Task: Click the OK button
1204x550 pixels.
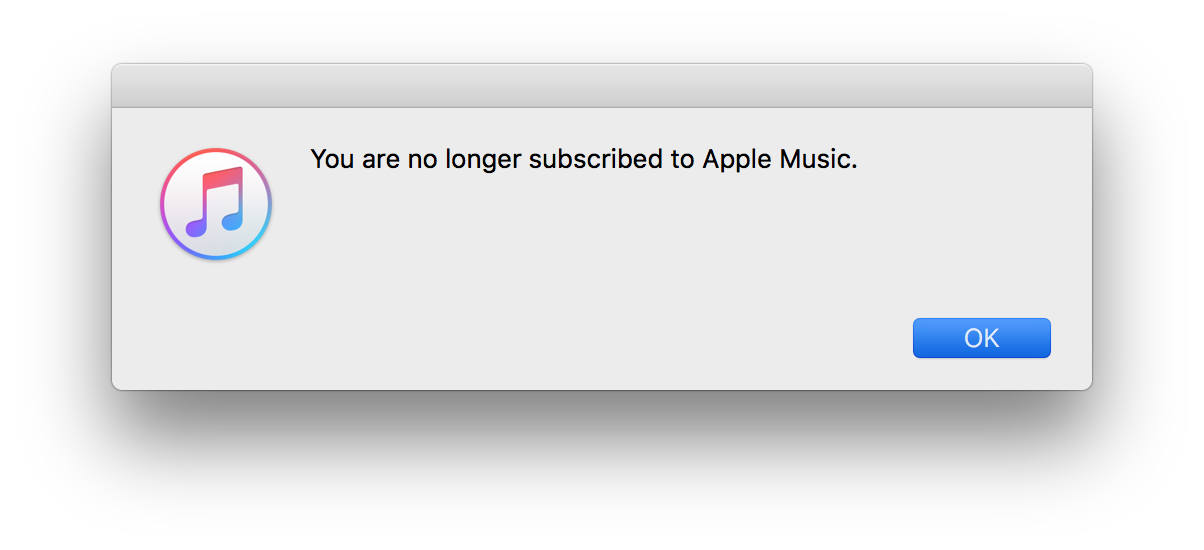Action: pyautogui.click(x=981, y=338)
